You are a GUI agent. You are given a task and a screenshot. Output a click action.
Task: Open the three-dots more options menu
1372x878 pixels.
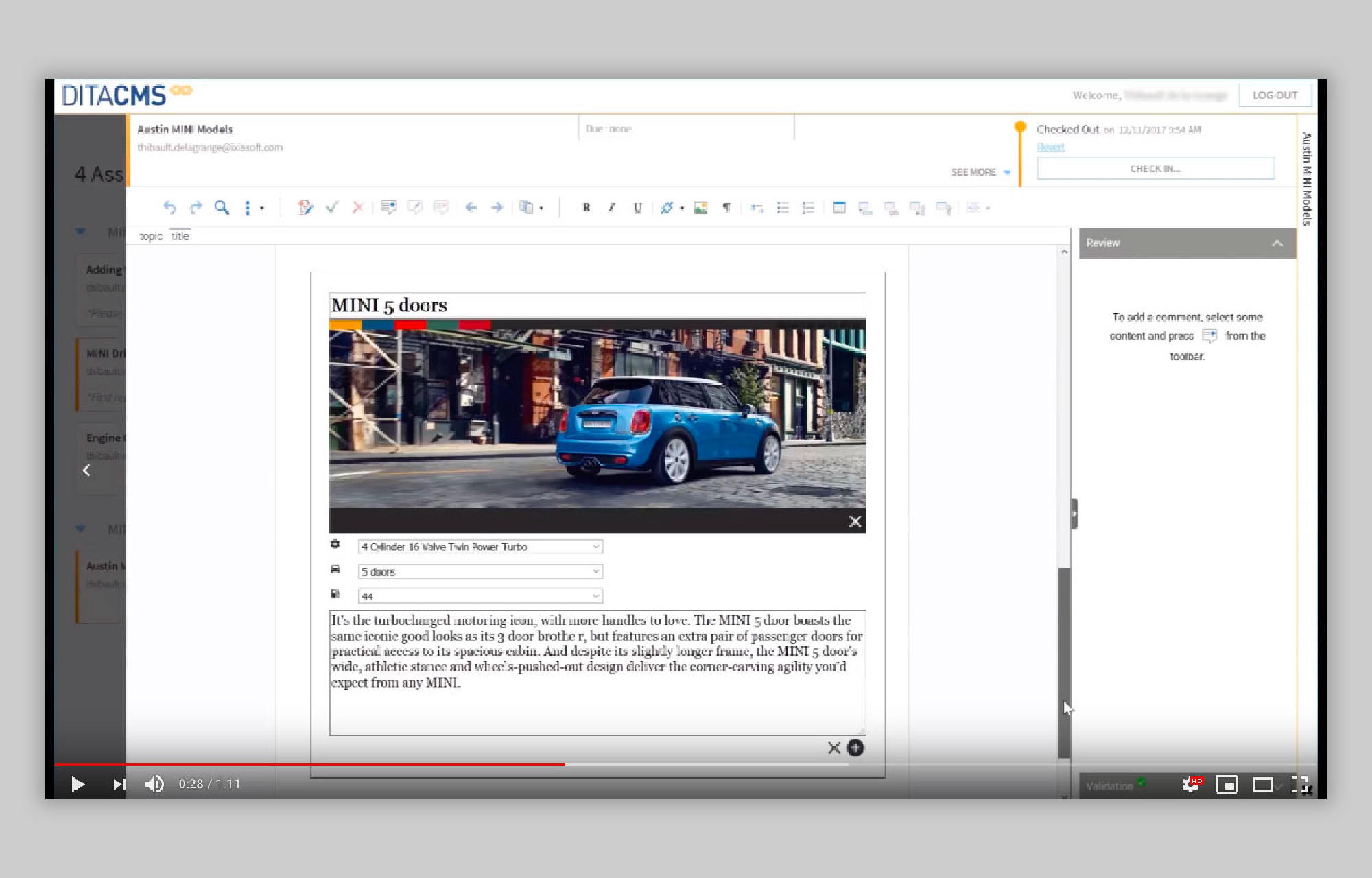[248, 208]
